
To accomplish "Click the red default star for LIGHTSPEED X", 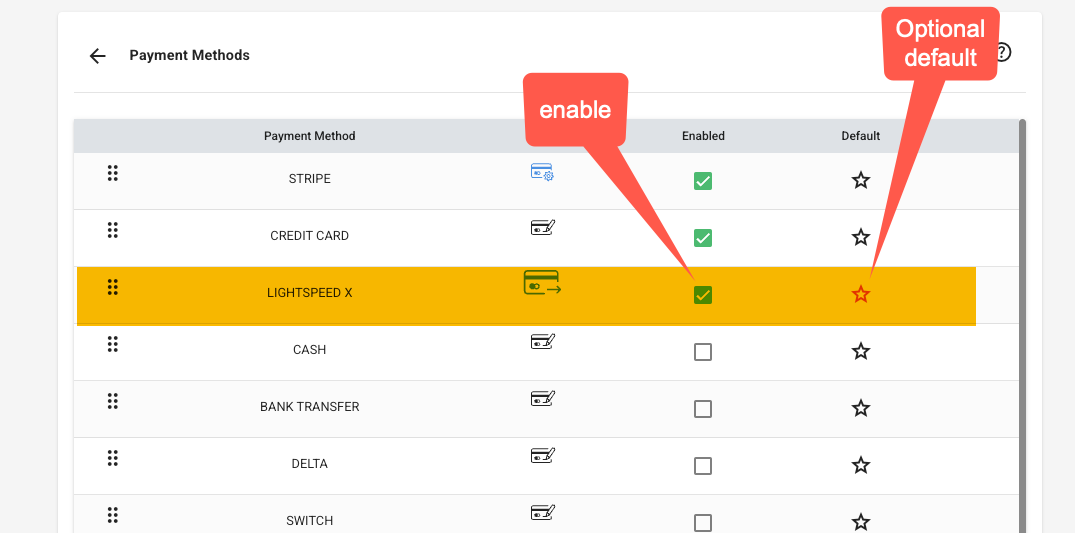I will pyautogui.click(x=861, y=294).
